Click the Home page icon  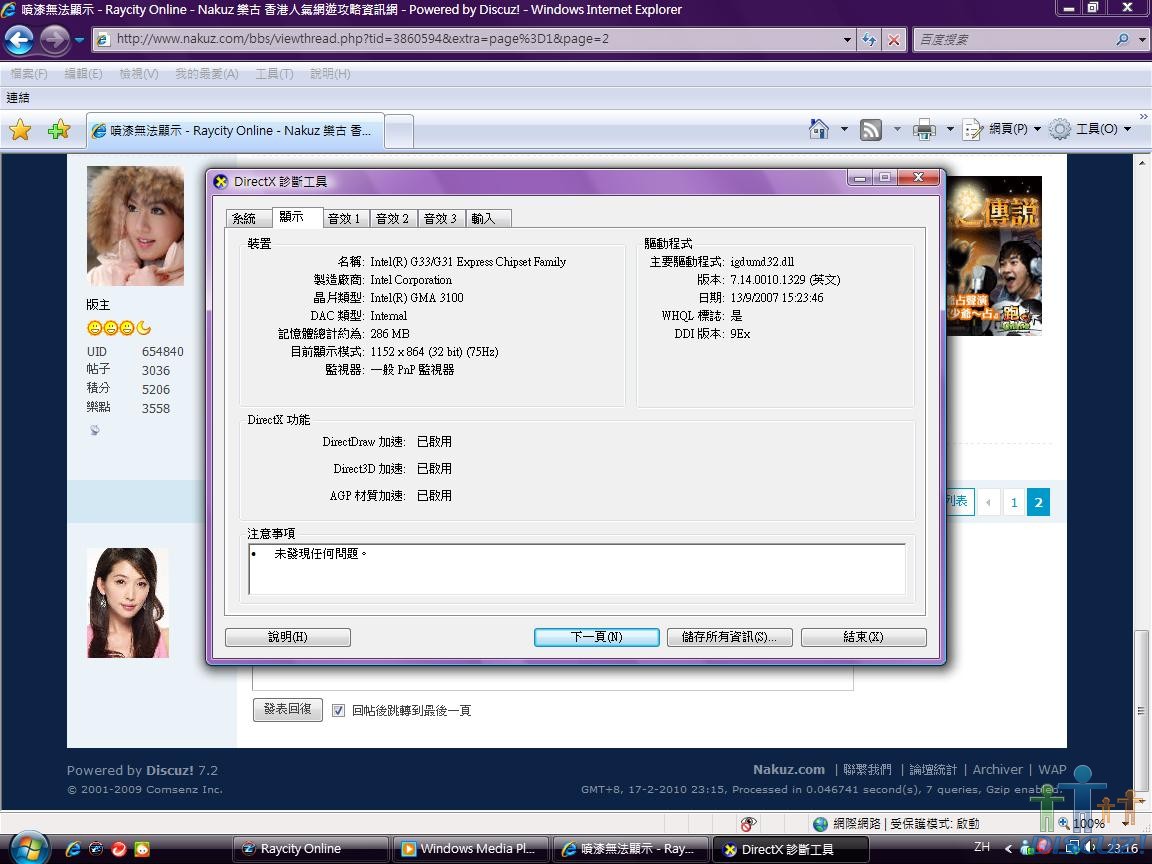pyautogui.click(x=818, y=129)
